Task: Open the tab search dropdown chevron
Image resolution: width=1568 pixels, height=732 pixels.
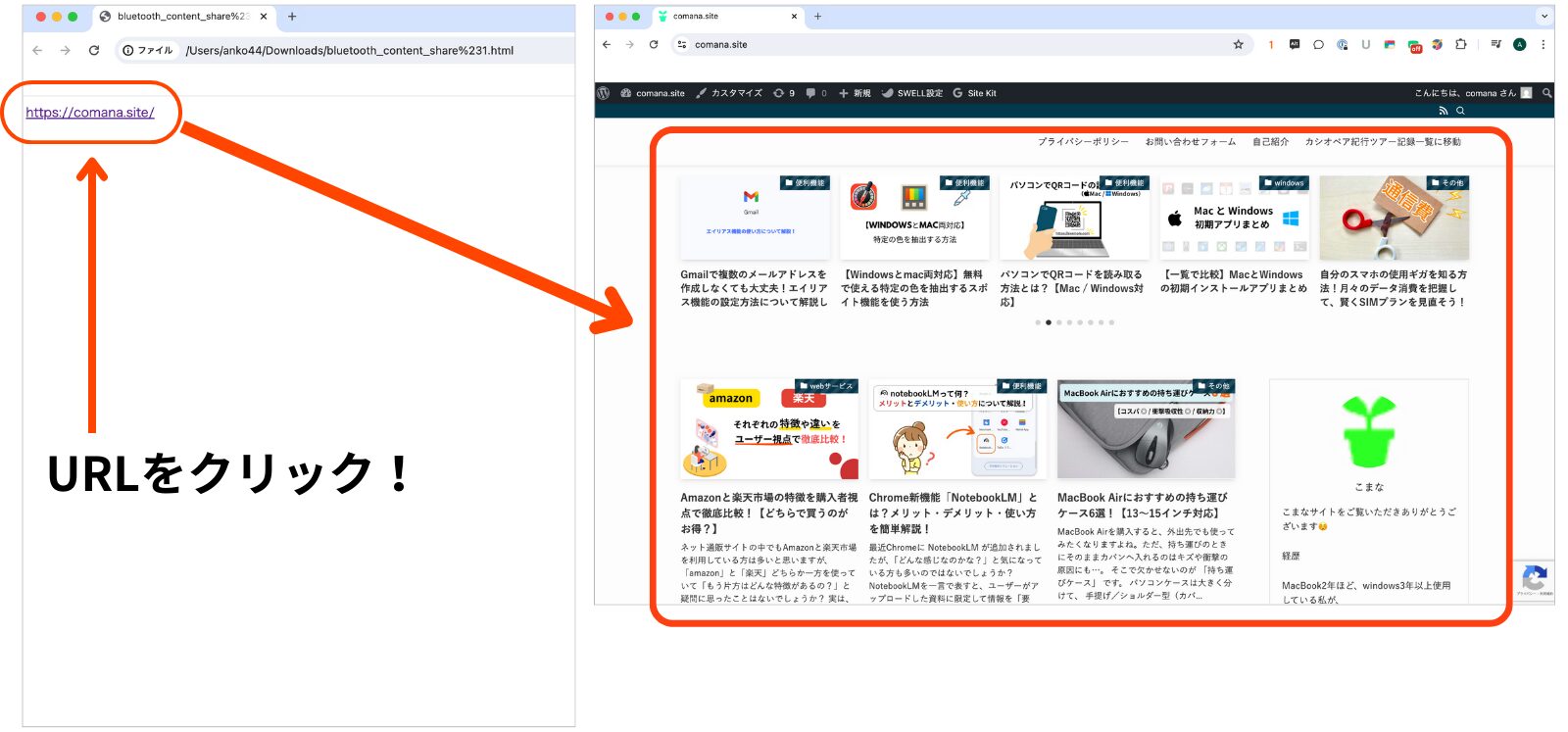Action: (1544, 16)
